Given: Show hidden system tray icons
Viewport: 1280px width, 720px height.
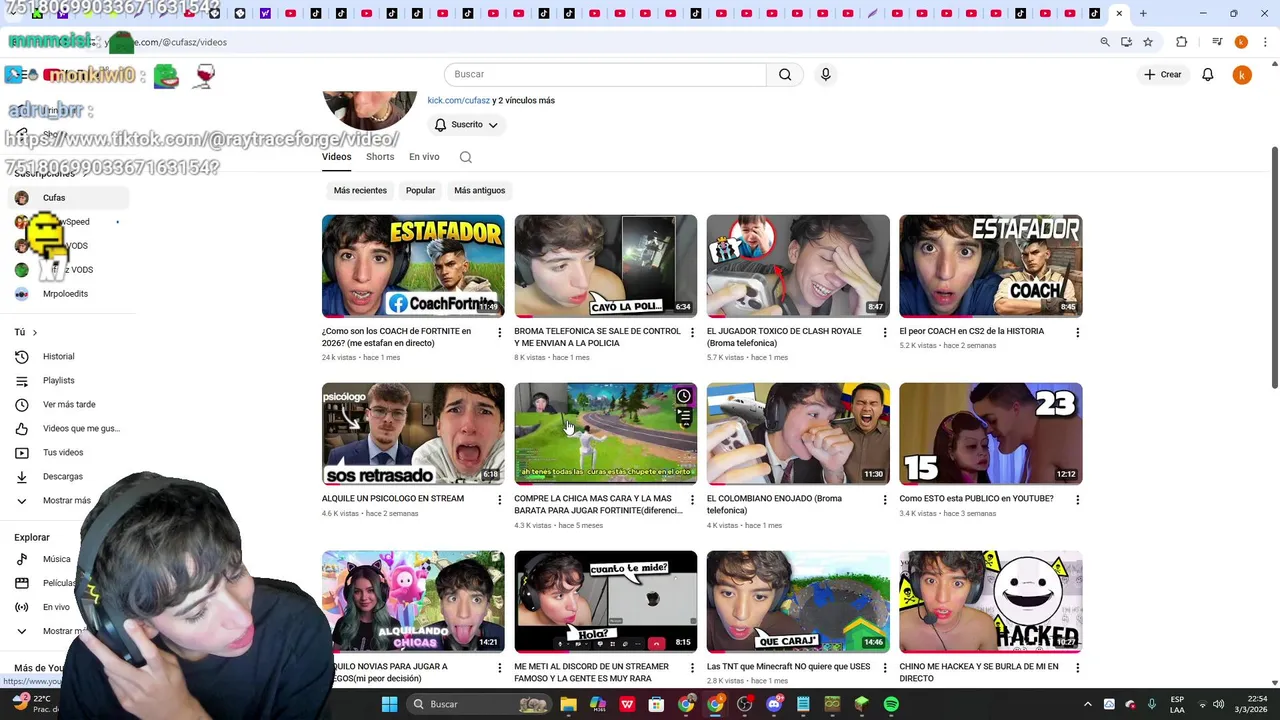Looking at the screenshot, I should tap(1088, 704).
